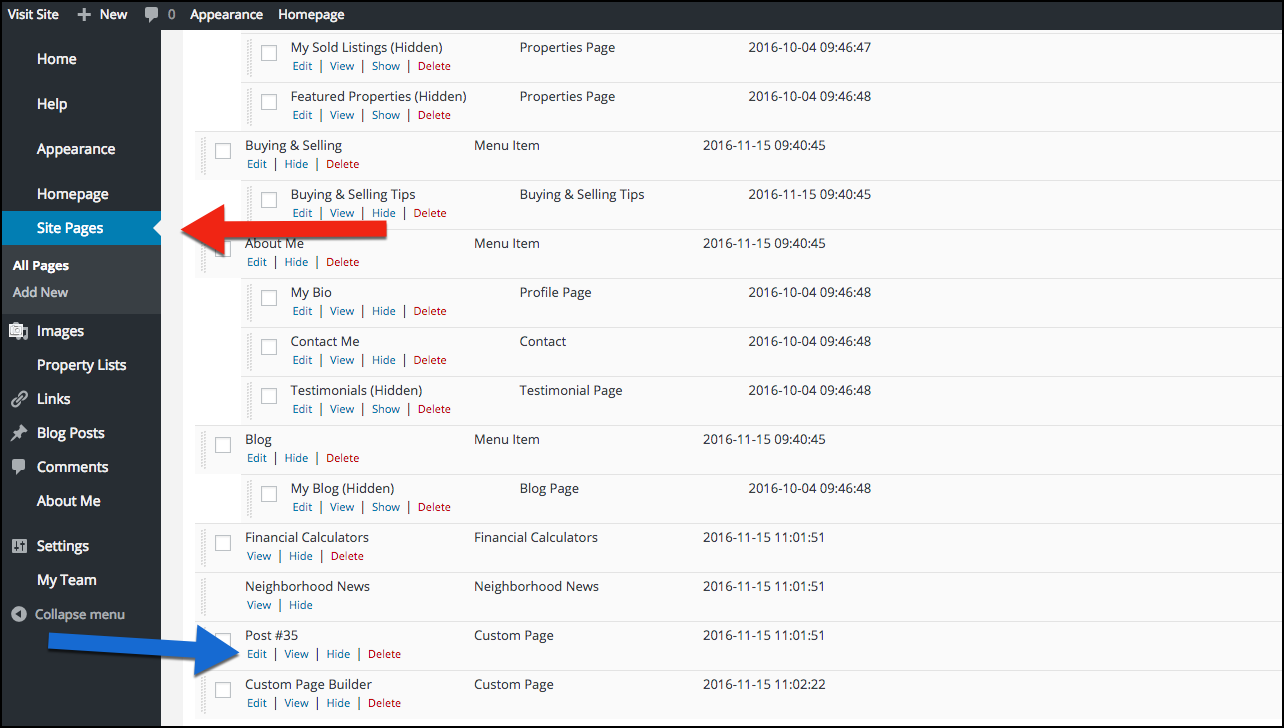The image size is (1284, 728).
Task: Delete the Financial Calculators page
Action: coord(347,556)
